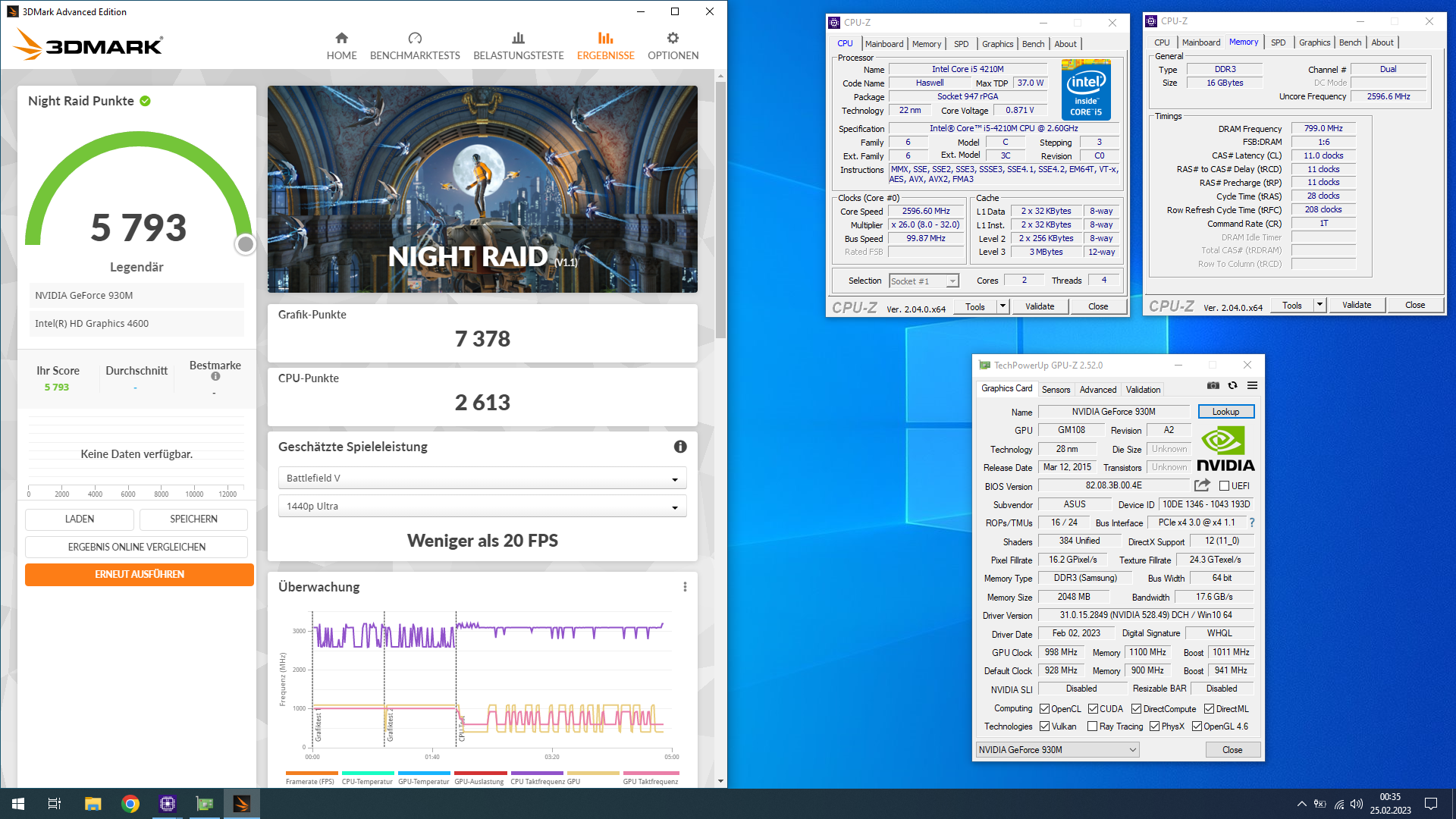Click the LADEN button
Image resolution: width=1456 pixels, height=819 pixels.
pyautogui.click(x=80, y=519)
